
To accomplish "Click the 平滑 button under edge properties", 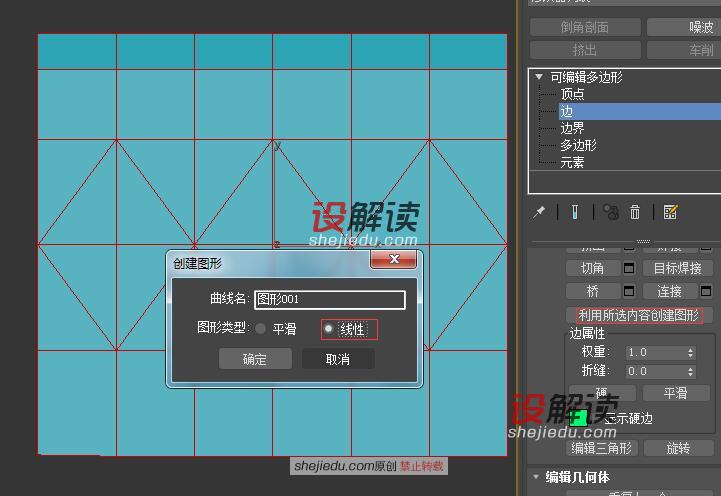I will [676, 393].
